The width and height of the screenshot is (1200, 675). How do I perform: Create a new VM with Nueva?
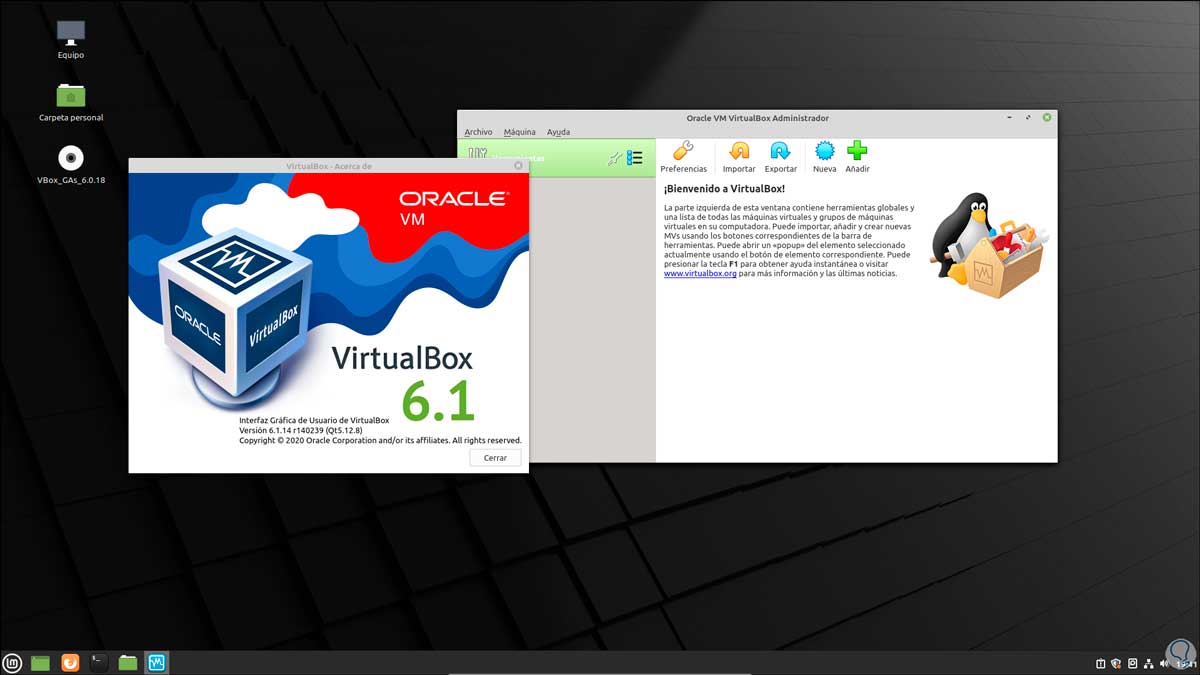[x=824, y=157]
